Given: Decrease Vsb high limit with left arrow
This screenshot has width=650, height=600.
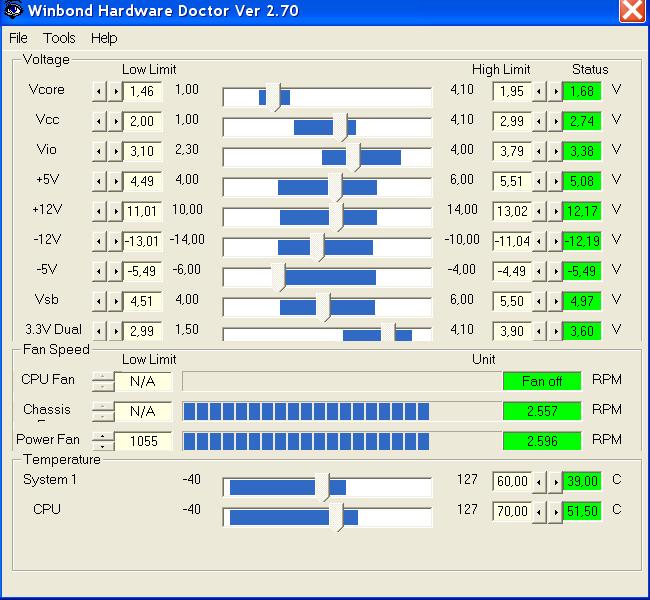Looking at the screenshot, I should [x=539, y=301].
